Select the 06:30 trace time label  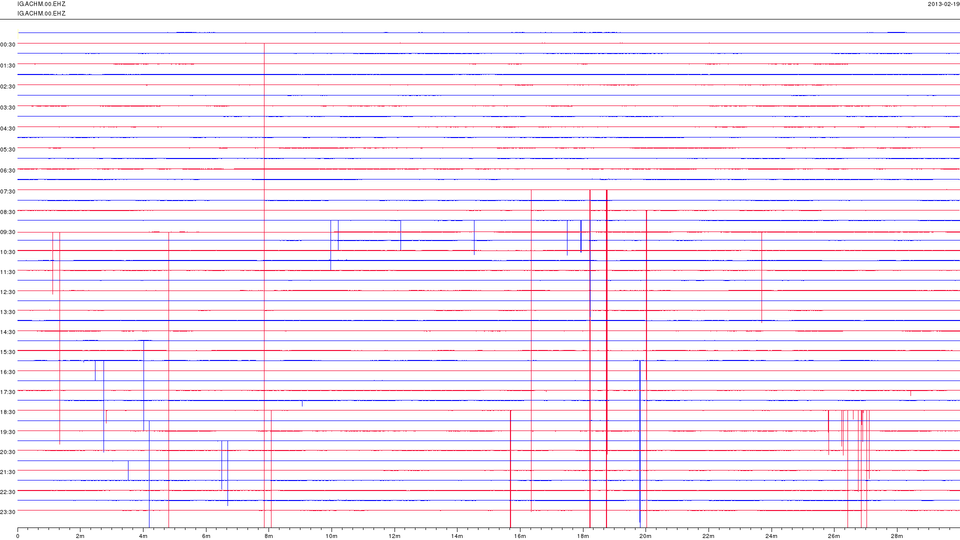7,170
